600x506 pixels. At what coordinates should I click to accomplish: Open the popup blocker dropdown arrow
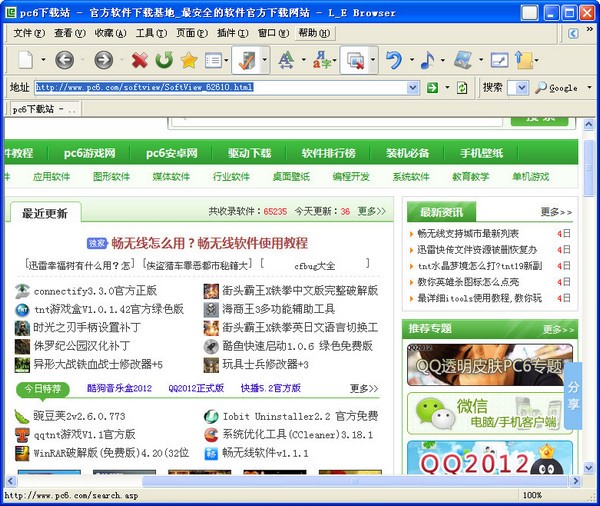(373, 60)
